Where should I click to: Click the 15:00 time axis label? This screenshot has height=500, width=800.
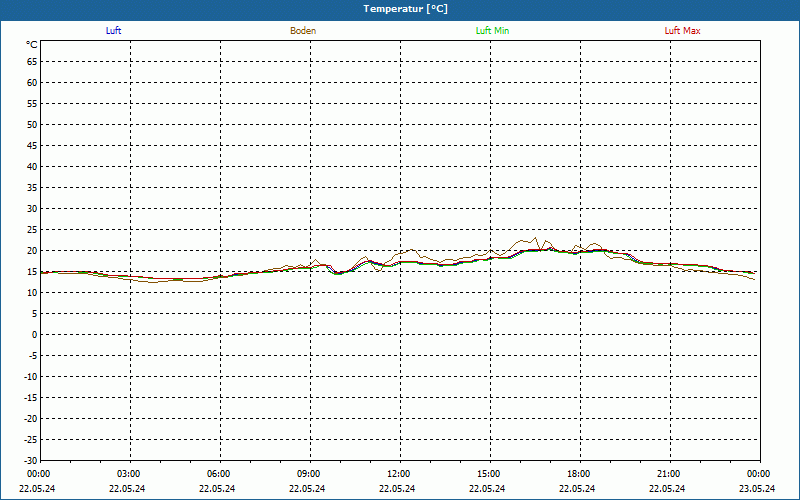tap(489, 474)
